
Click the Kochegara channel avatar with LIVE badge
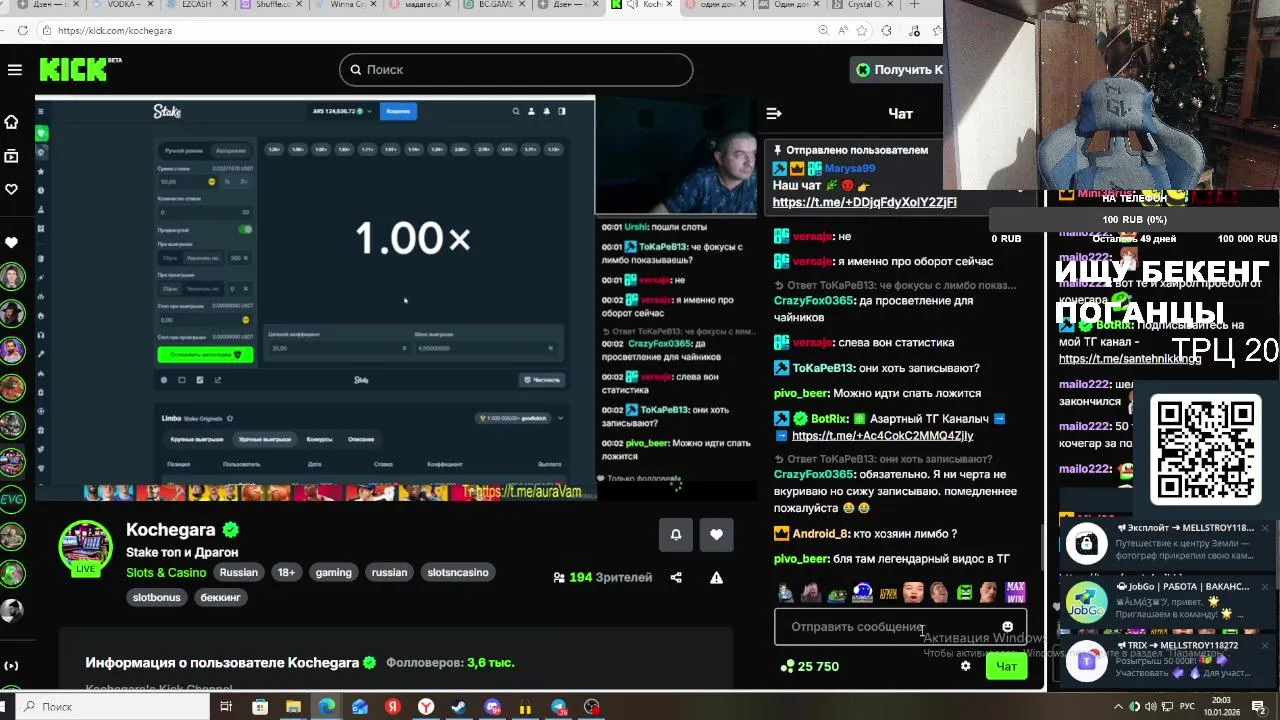click(85, 548)
